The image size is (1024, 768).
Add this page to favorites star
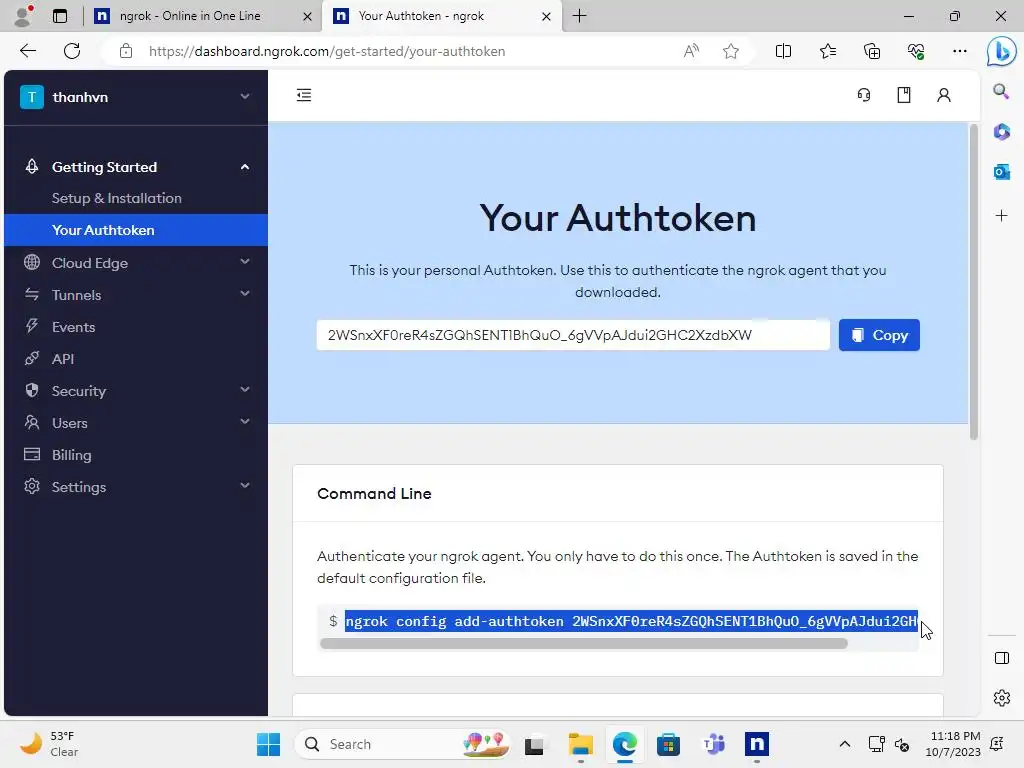point(731,51)
